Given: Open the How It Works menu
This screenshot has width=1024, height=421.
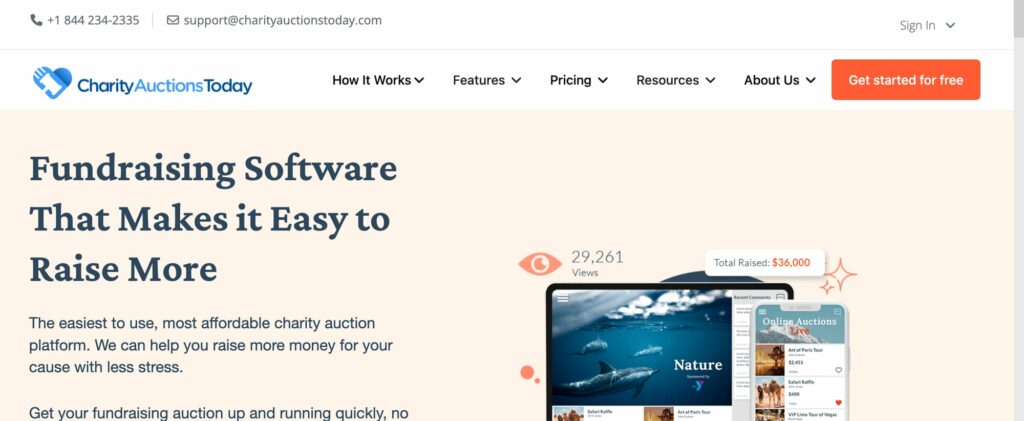Looking at the screenshot, I should click(378, 80).
